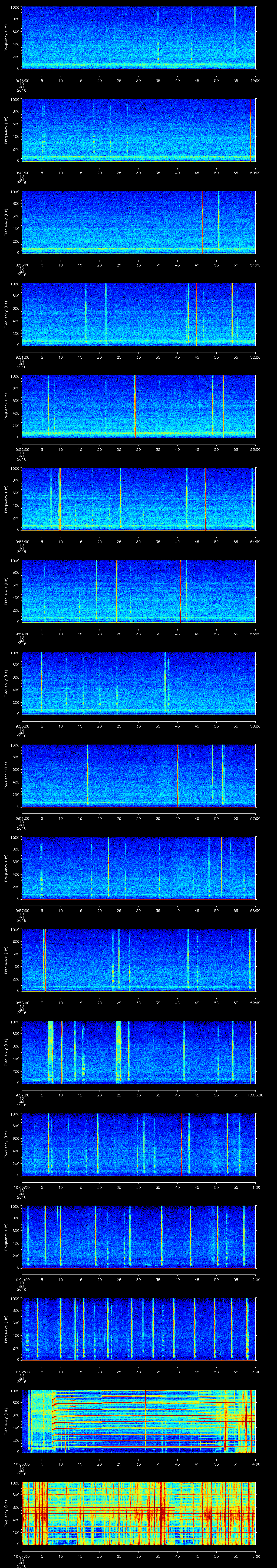Select the spectrogram panel starting at 9:55:00

138,683
